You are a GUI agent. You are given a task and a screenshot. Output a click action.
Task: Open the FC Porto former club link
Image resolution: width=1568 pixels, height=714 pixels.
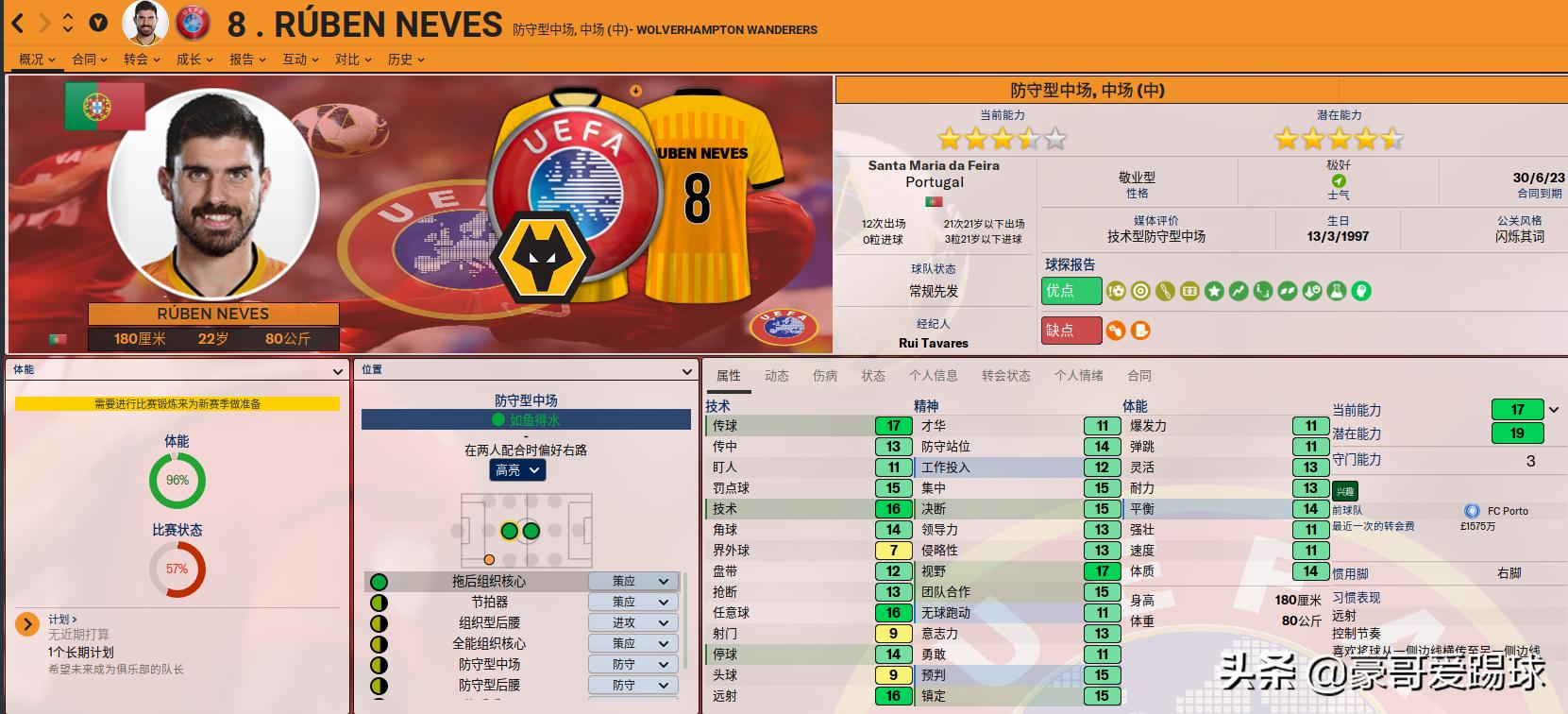coord(1508,511)
